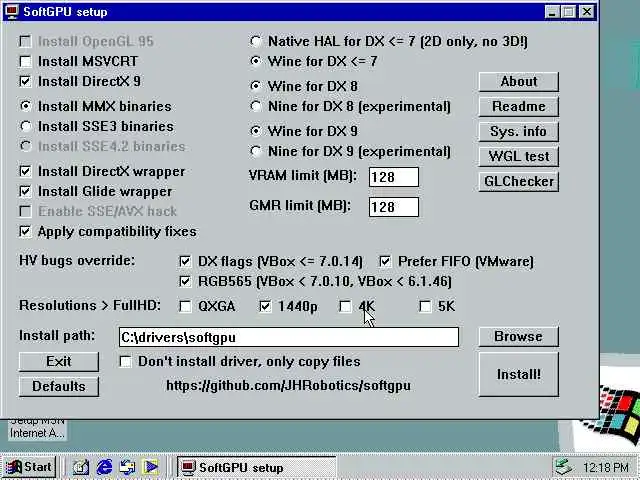
Task: Uncheck Install DirectX 9
Action: (x=25, y=81)
